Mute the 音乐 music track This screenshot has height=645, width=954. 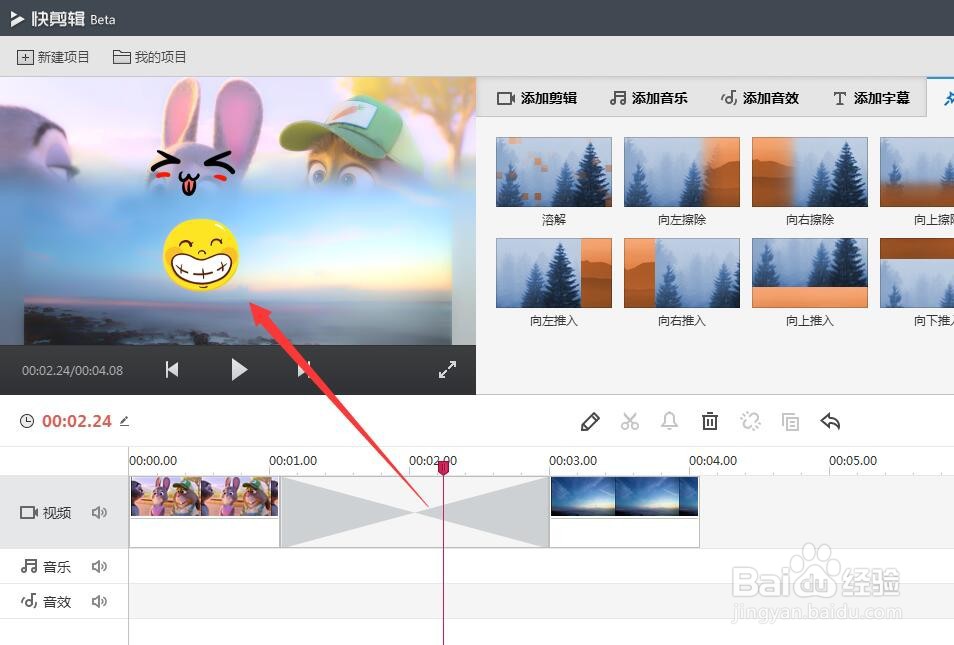pos(99,567)
